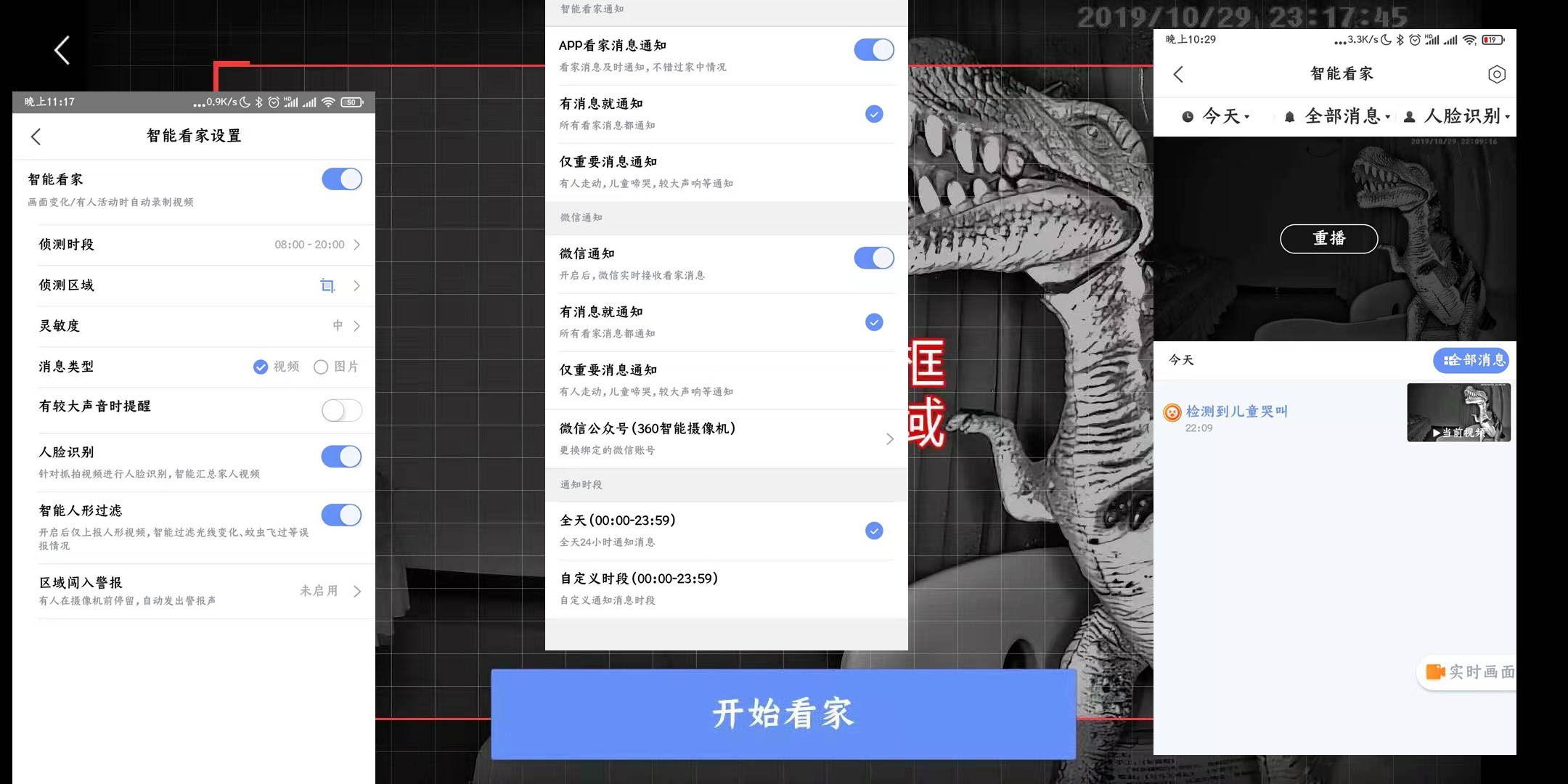Click the camera icon in the 实时画面 button
The width and height of the screenshot is (1568, 784).
(1435, 671)
